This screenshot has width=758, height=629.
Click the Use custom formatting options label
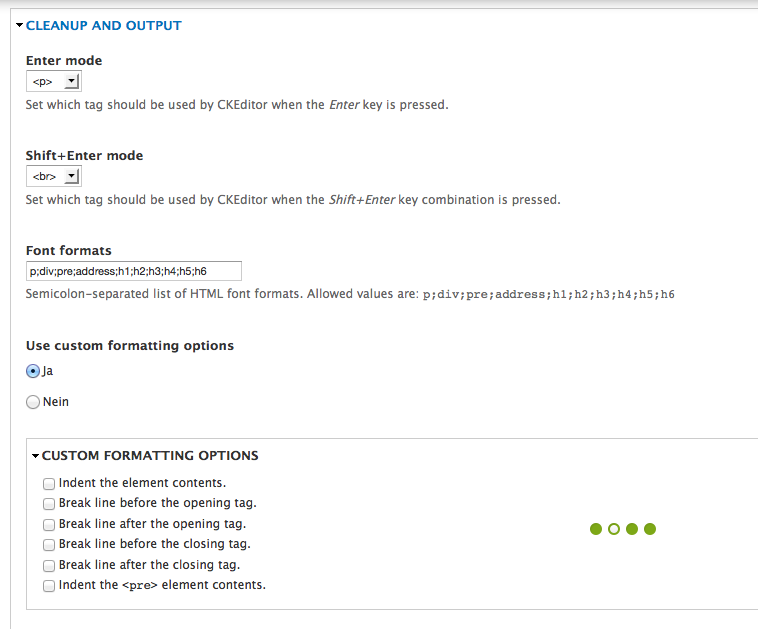[x=129, y=345]
